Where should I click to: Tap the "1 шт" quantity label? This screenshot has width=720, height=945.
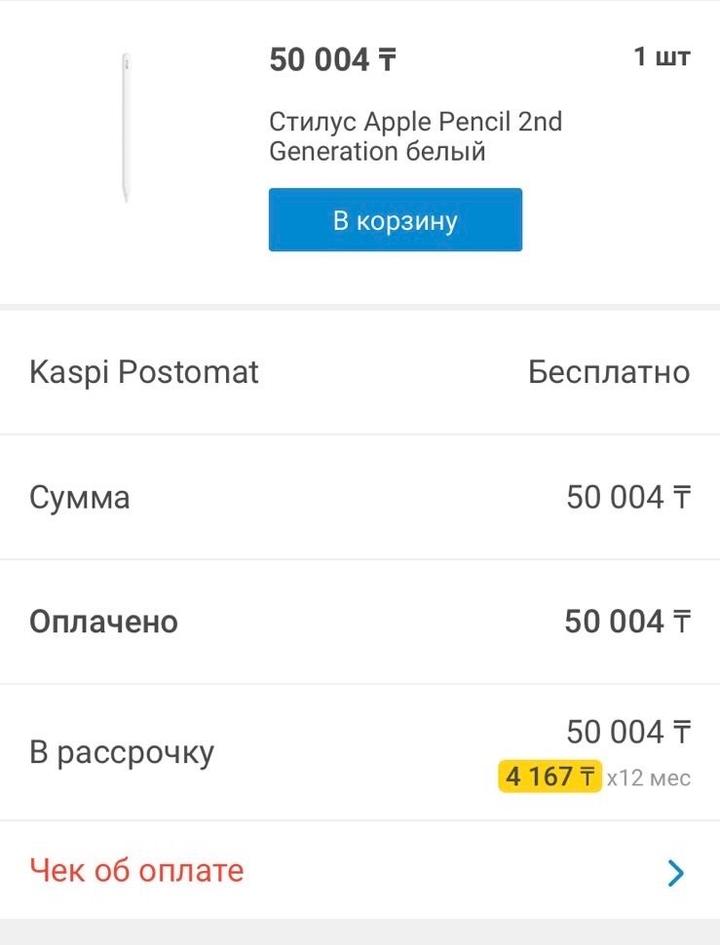(661, 57)
